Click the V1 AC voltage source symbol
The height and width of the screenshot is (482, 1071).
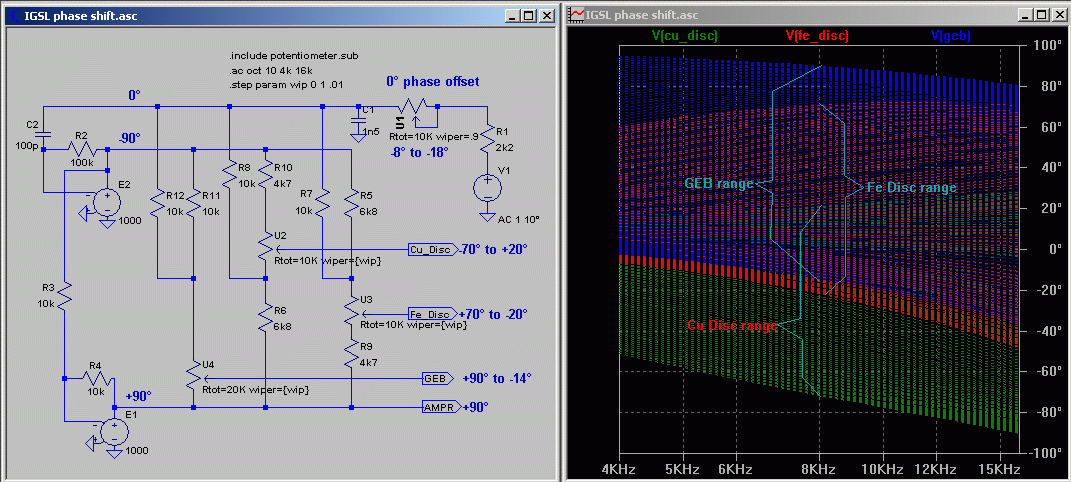click(487, 187)
